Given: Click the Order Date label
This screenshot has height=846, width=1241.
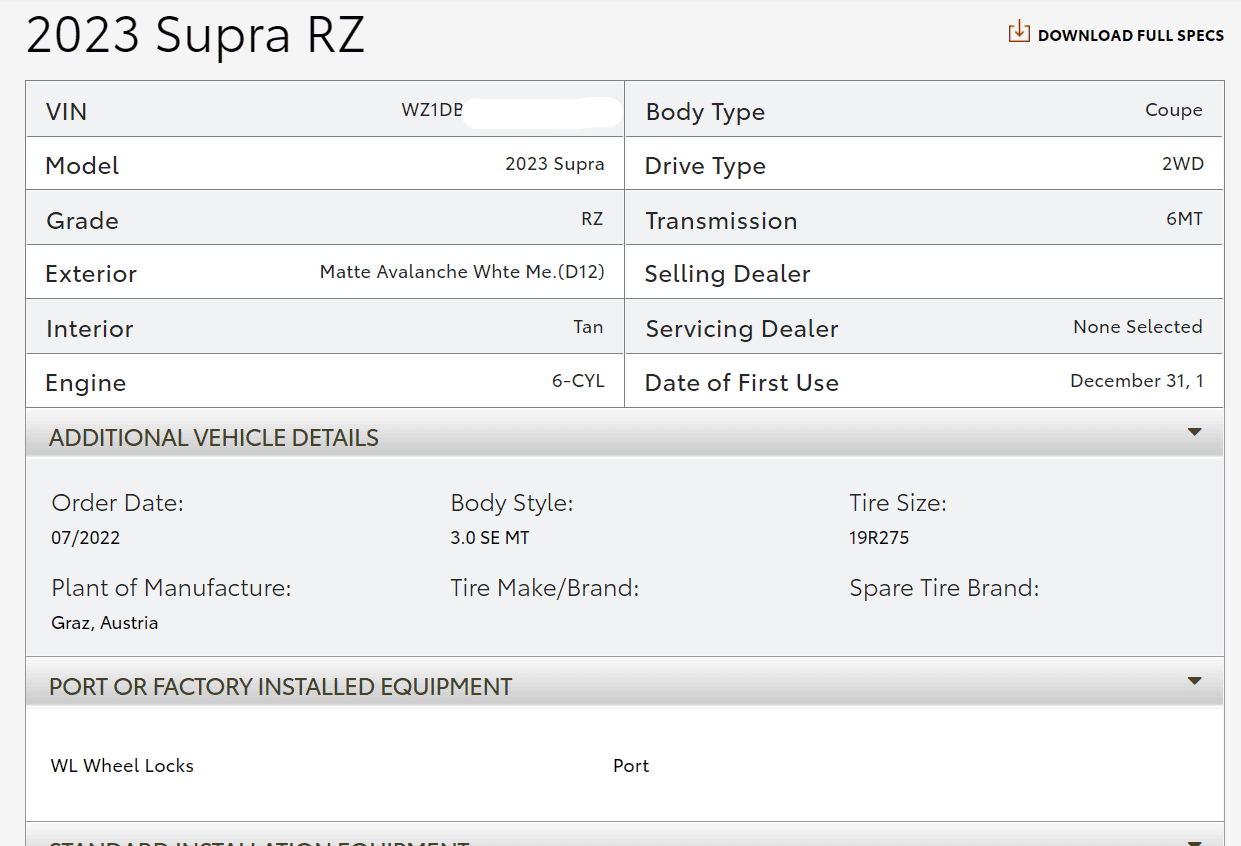Looking at the screenshot, I should pyautogui.click(x=118, y=503).
